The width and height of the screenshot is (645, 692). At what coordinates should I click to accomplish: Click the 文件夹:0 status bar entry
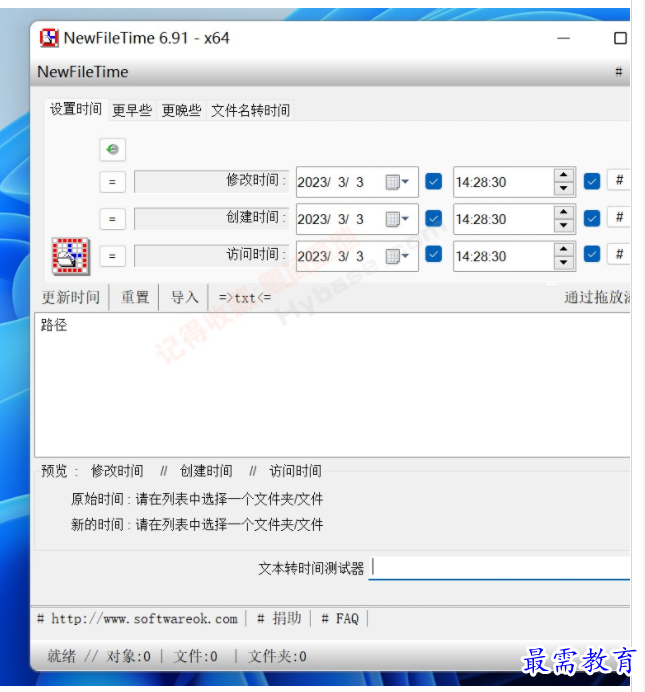pyautogui.click(x=277, y=656)
